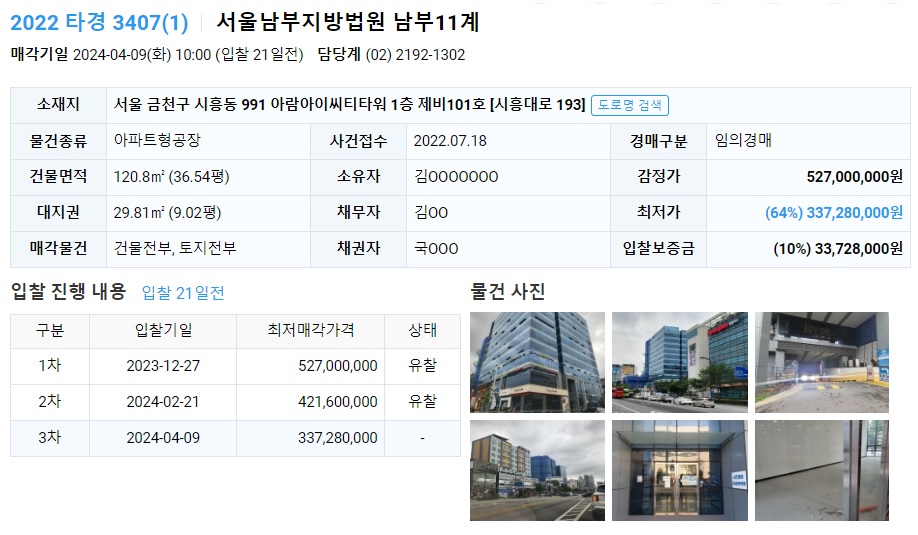Click auction type 임의경매
The width and height of the screenshot is (918, 535).
click(743, 140)
